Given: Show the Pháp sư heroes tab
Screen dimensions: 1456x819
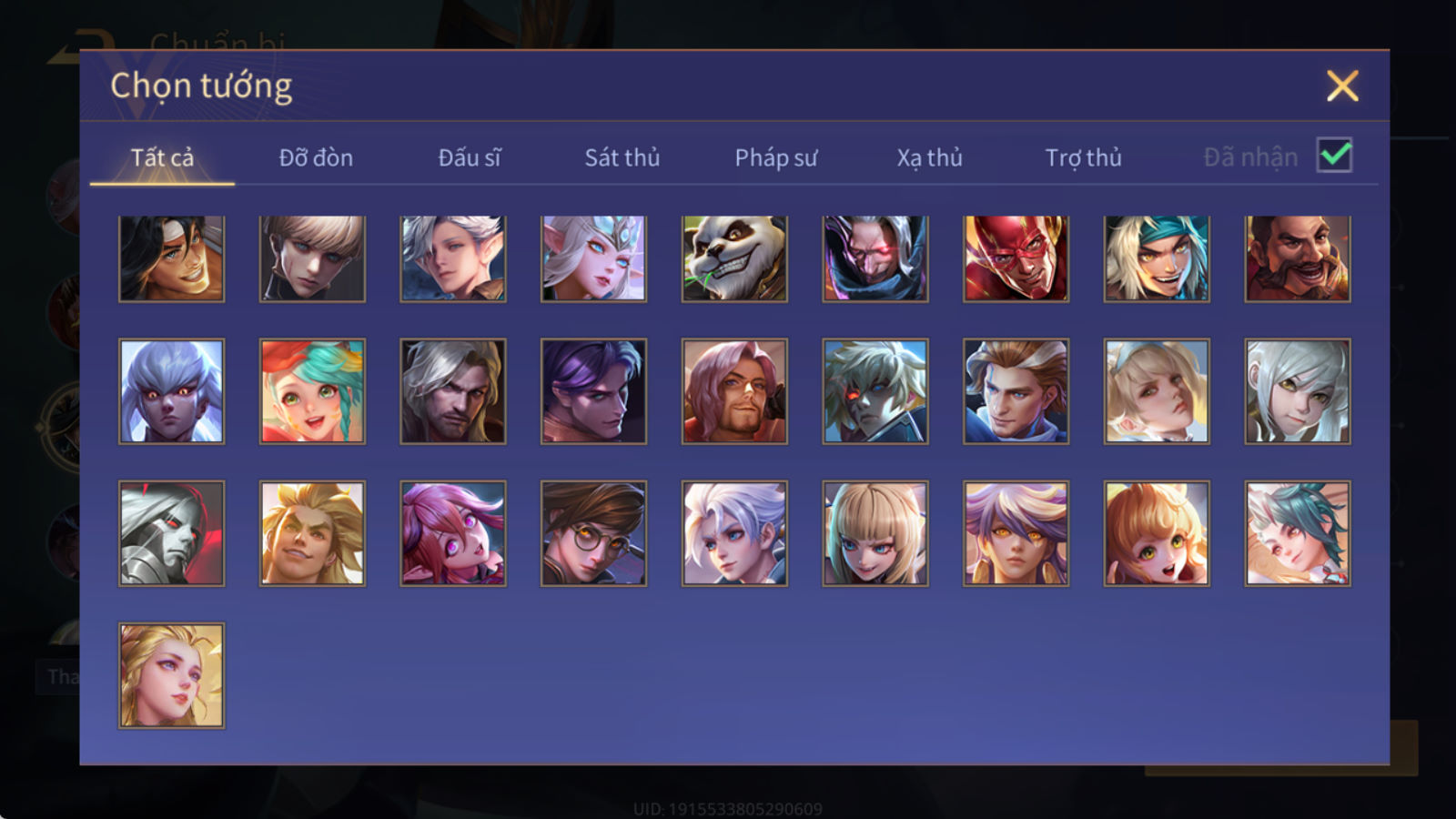Looking at the screenshot, I should [775, 157].
